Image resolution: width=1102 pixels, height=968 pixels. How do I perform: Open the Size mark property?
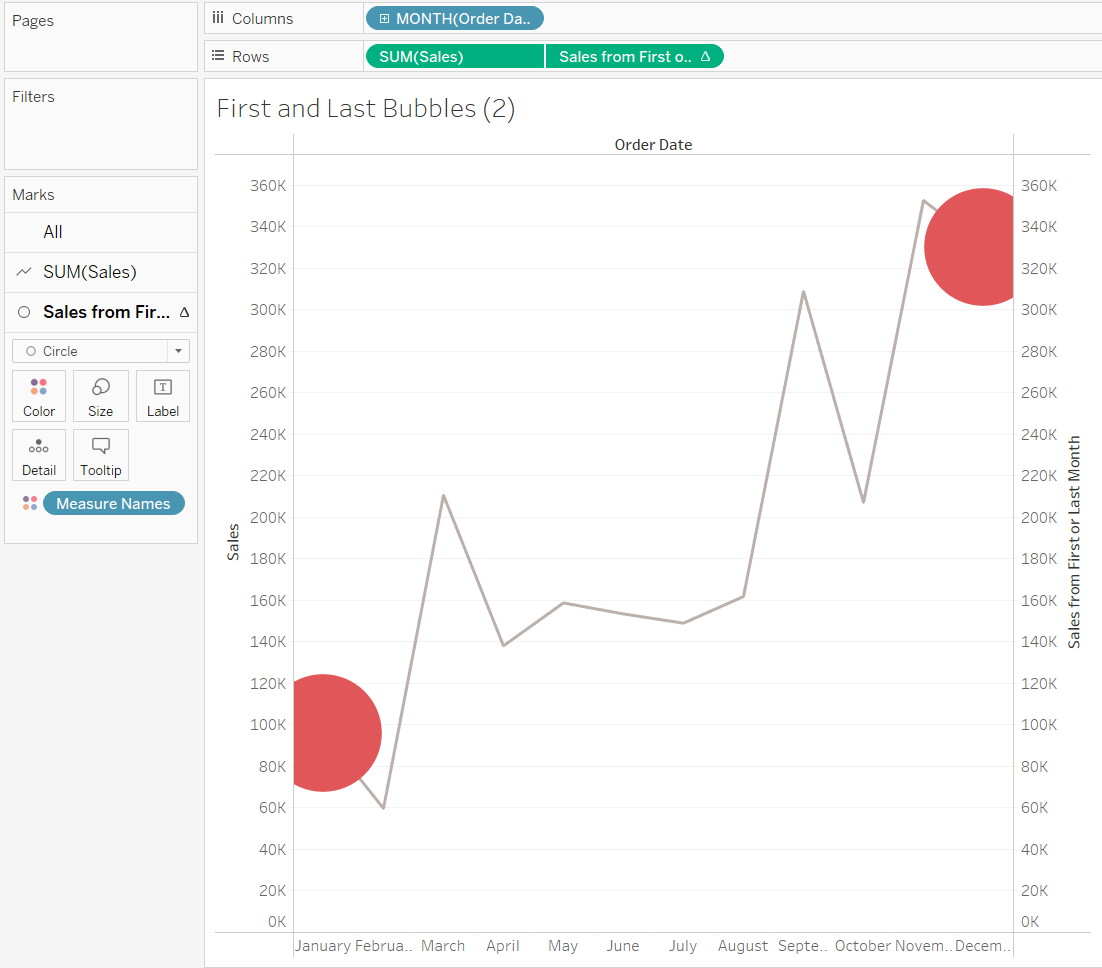pyautogui.click(x=100, y=396)
